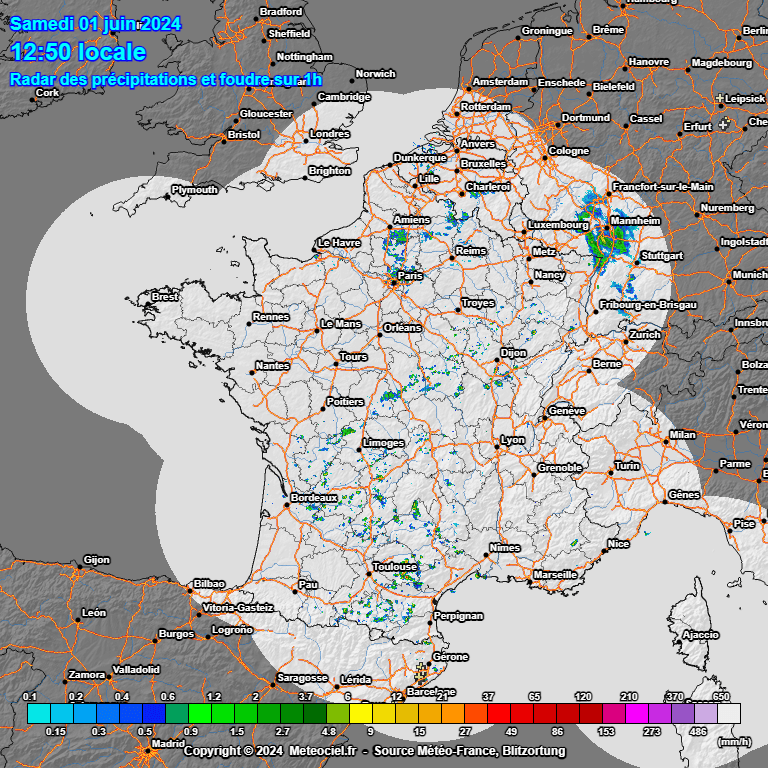Click the date heading Samedi 01 juin 2024
768x768 pixels.
tap(96, 24)
